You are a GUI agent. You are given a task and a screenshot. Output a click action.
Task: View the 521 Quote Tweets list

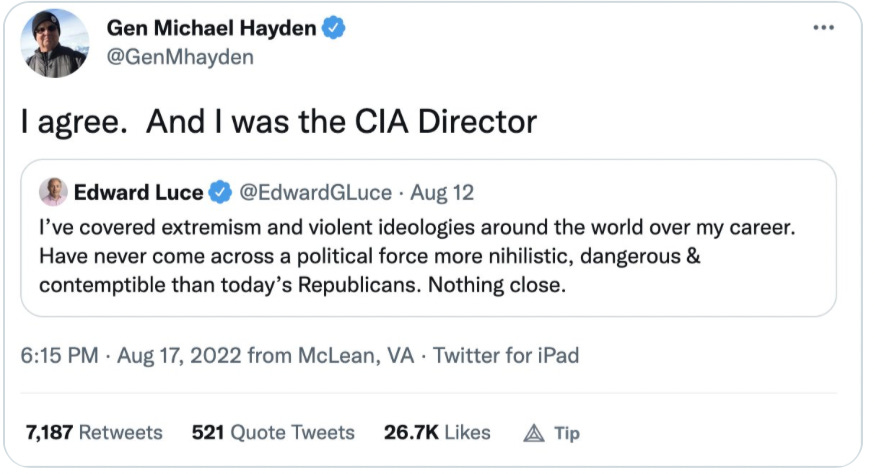[273, 432]
